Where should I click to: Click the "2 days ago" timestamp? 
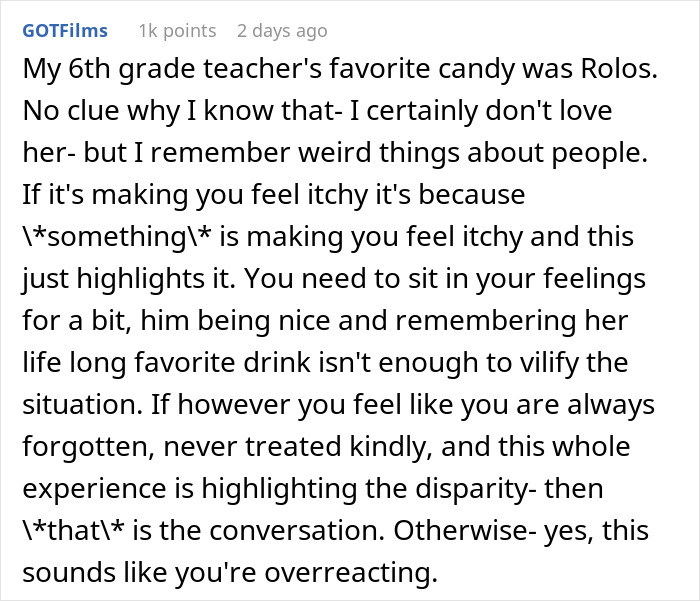coord(282,31)
